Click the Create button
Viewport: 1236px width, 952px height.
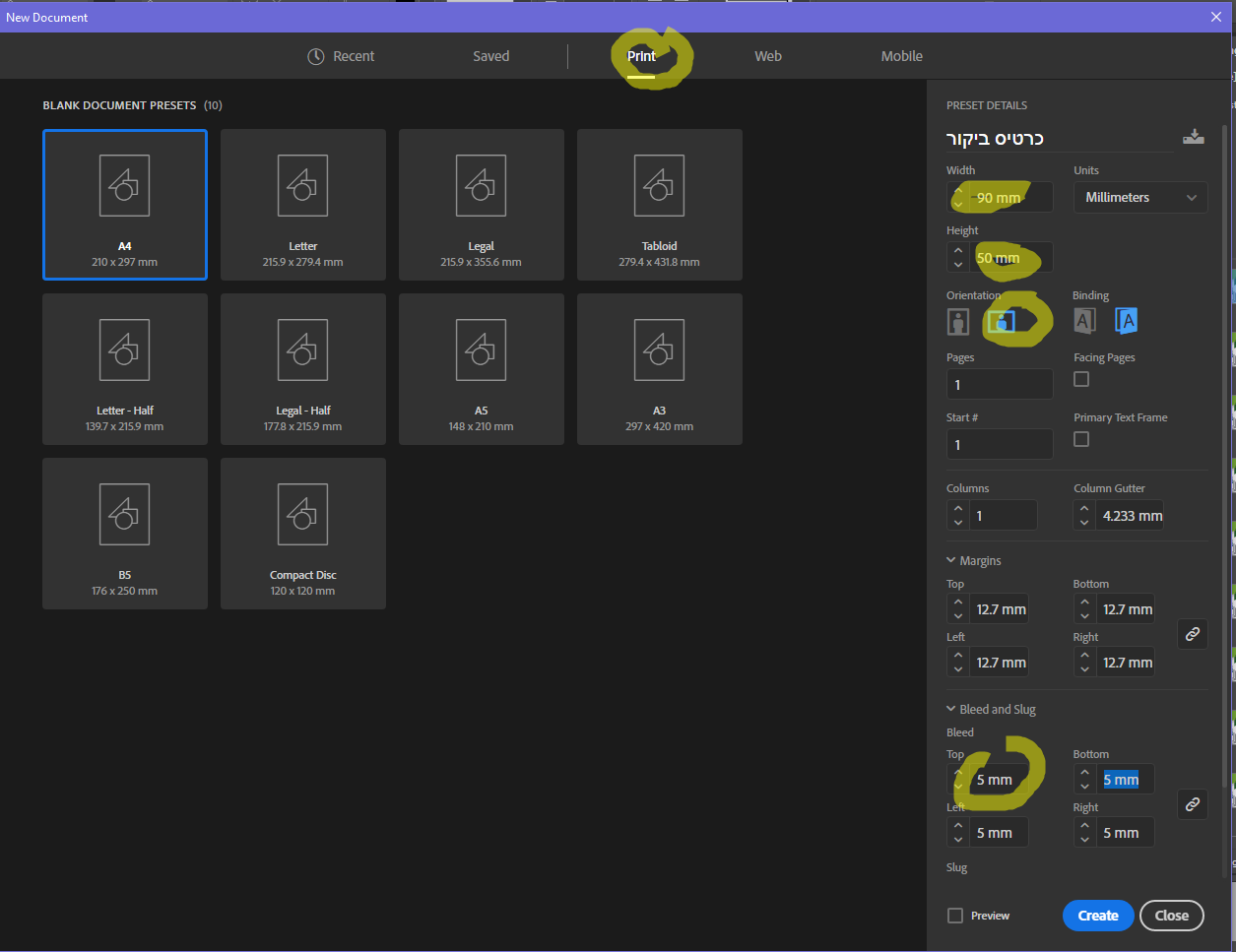tap(1098, 916)
